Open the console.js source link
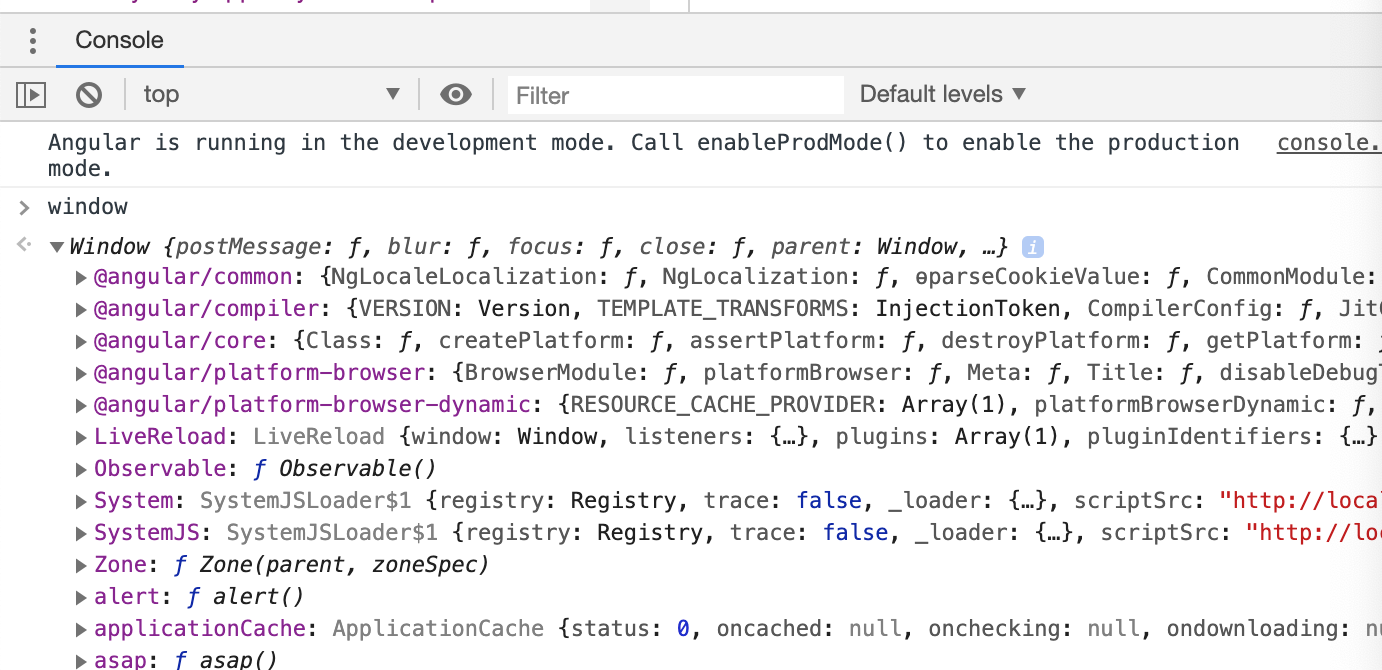The image size is (1382, 670). coord(1329,143)
